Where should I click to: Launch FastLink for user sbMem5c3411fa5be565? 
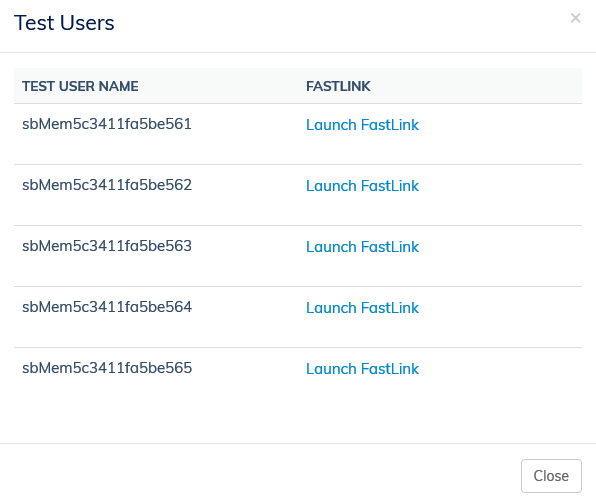tap(362, 369)
